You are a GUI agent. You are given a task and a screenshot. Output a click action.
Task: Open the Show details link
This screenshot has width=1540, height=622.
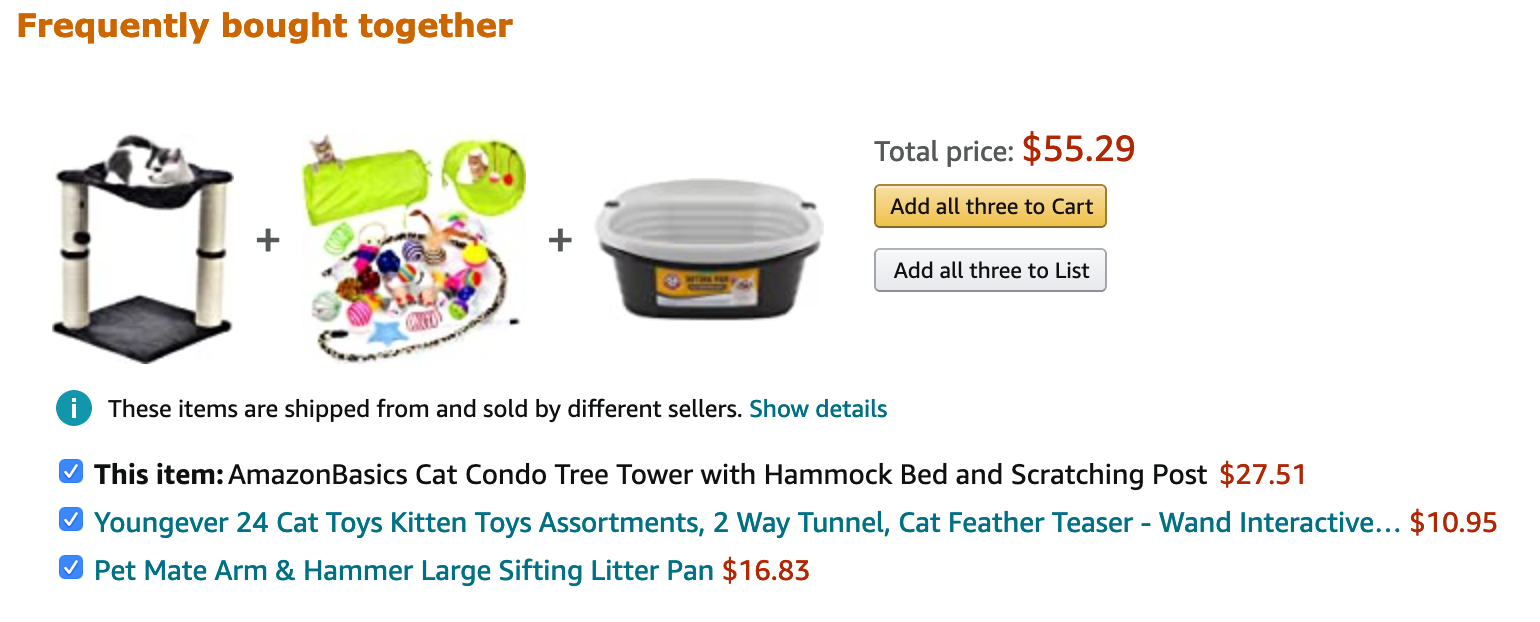point(818,409)
